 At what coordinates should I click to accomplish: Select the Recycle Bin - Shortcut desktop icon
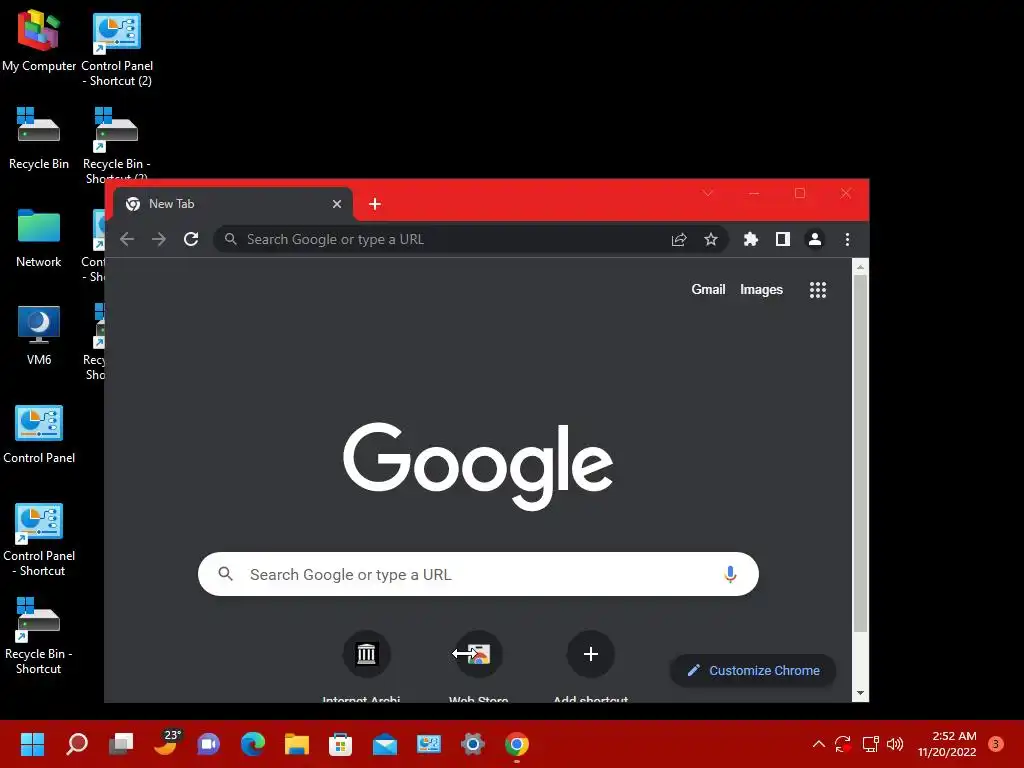[39, 637]
